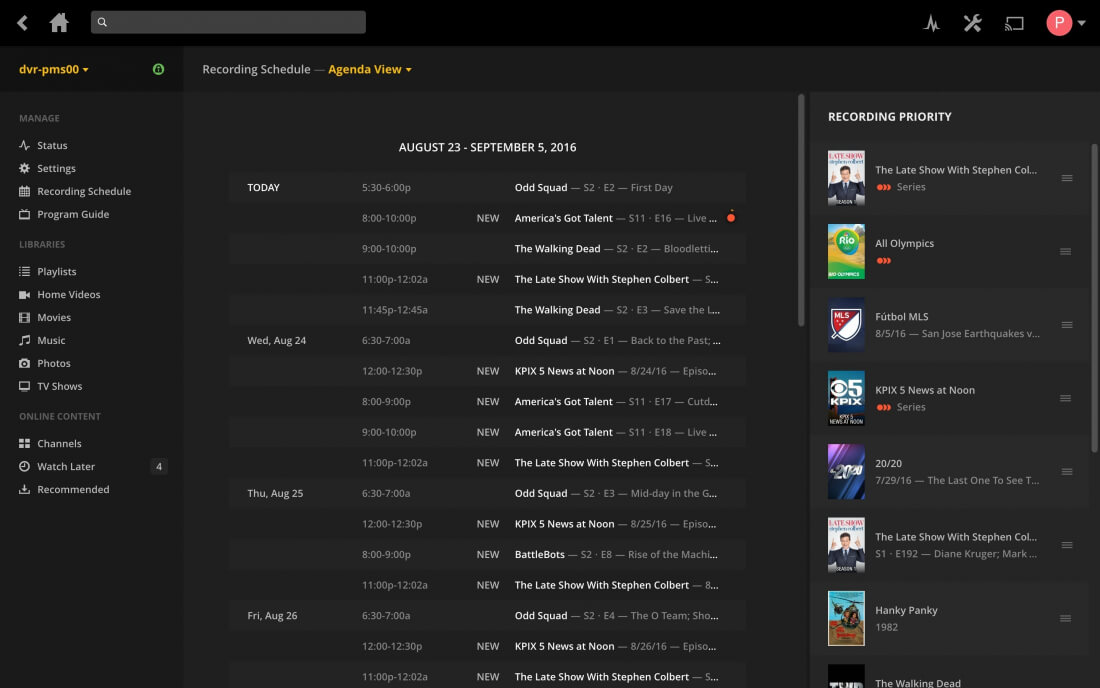Click the top search field
Viewport: 1100px width, 688px height.
pyautogui.click(x=228, y=22)
